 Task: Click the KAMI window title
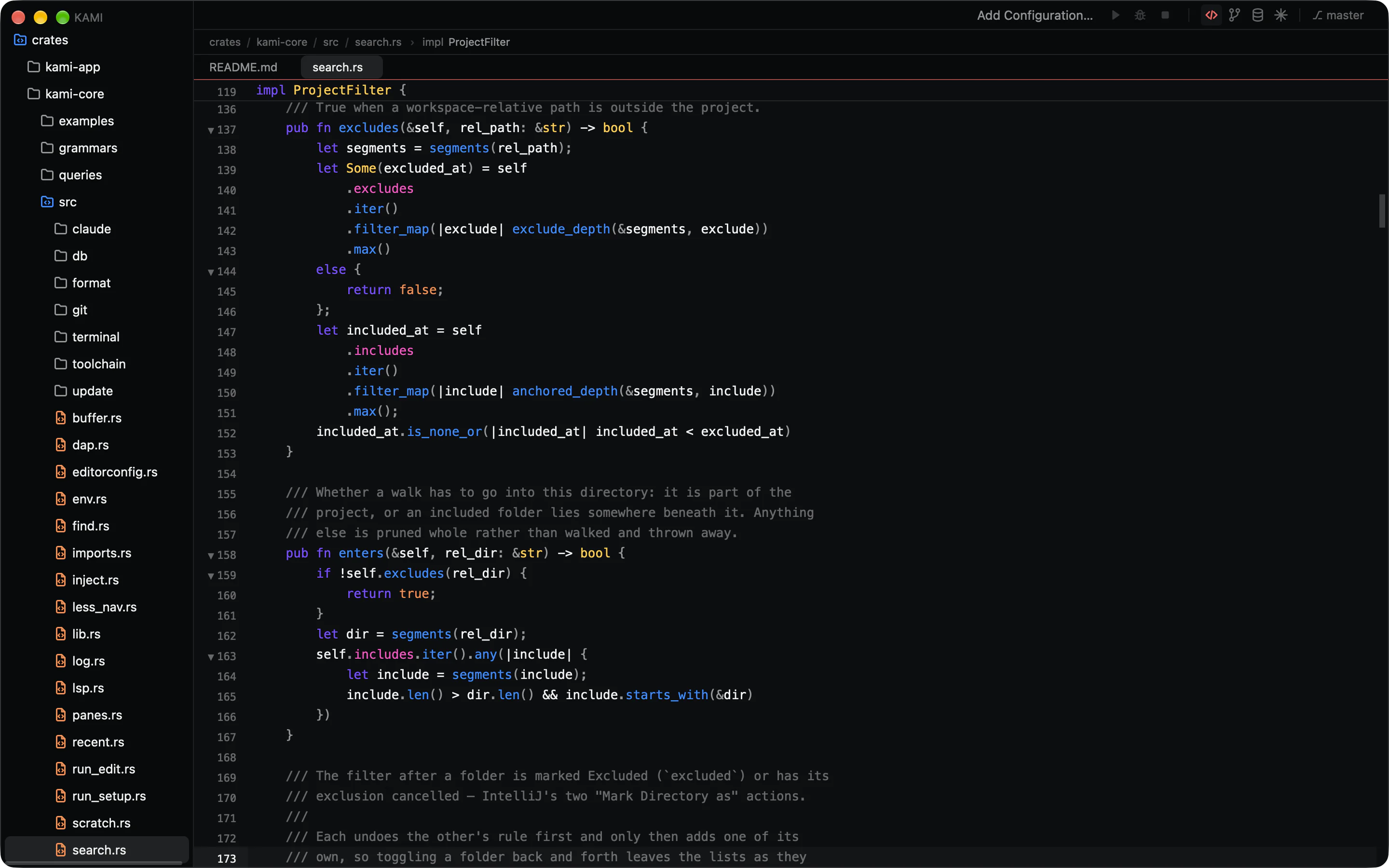point(88,17)
